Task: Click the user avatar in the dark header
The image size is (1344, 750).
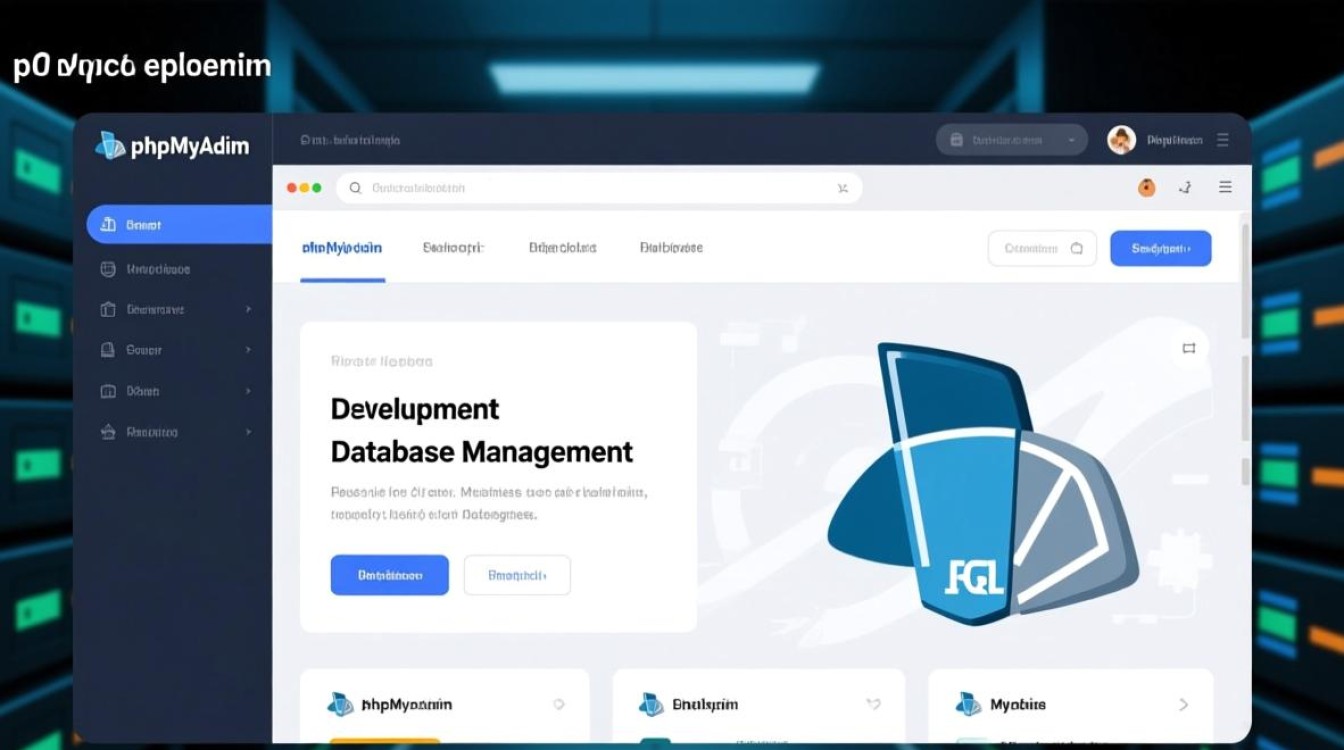Action: tap(1121, 140)
